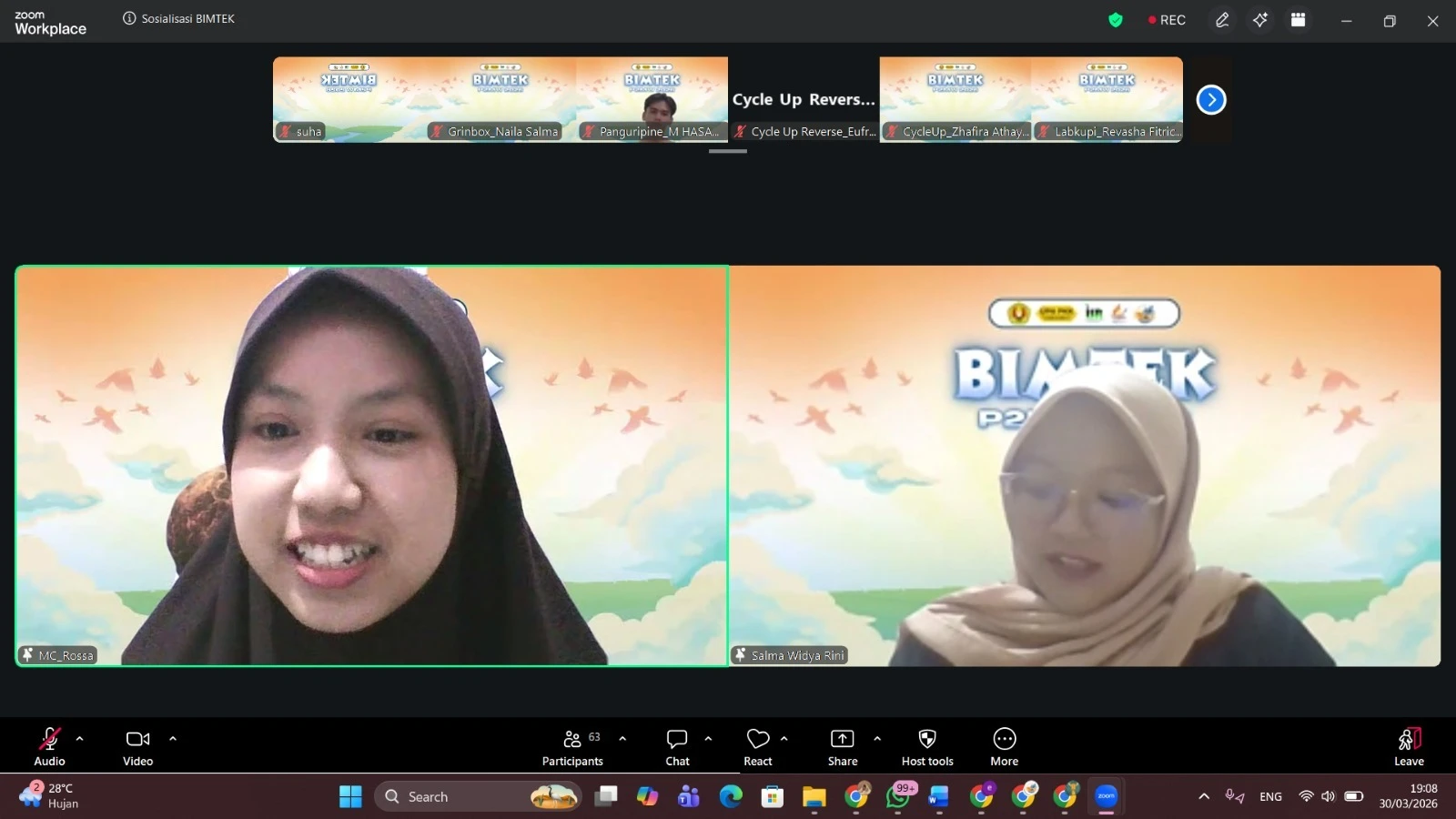Toggle the REC recording indicator
The height and width of the screenshot is (819, 1456).
(x=1167, y=20)
